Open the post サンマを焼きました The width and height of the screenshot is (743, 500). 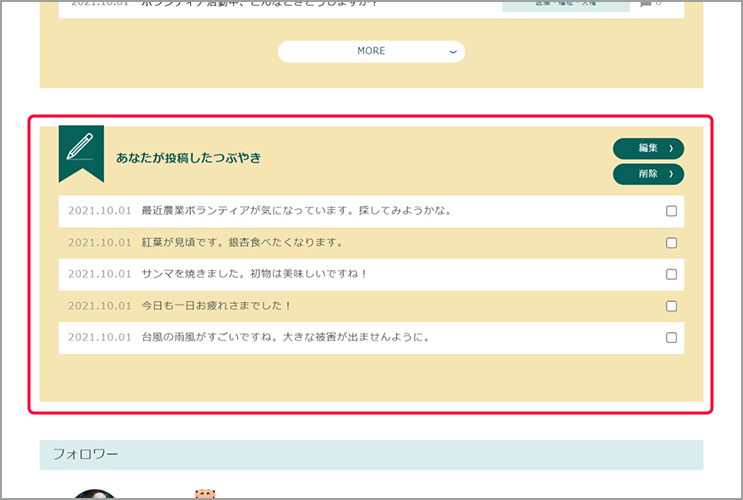click(x=255, y=274)
